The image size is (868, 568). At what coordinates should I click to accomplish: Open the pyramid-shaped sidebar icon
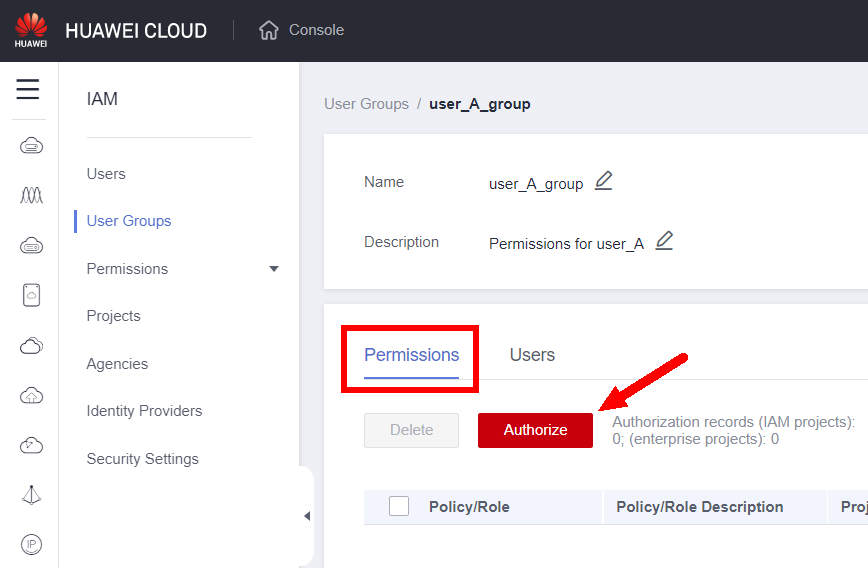click(31, 495)
